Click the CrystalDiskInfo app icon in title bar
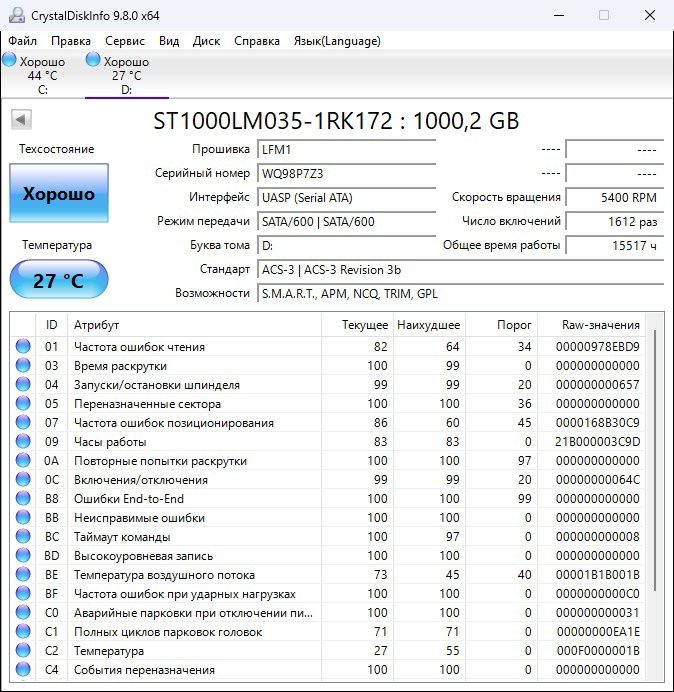Image resolution: width=674 pixels, height=692 pixels. pyautogui.click(x=17, y=15)
